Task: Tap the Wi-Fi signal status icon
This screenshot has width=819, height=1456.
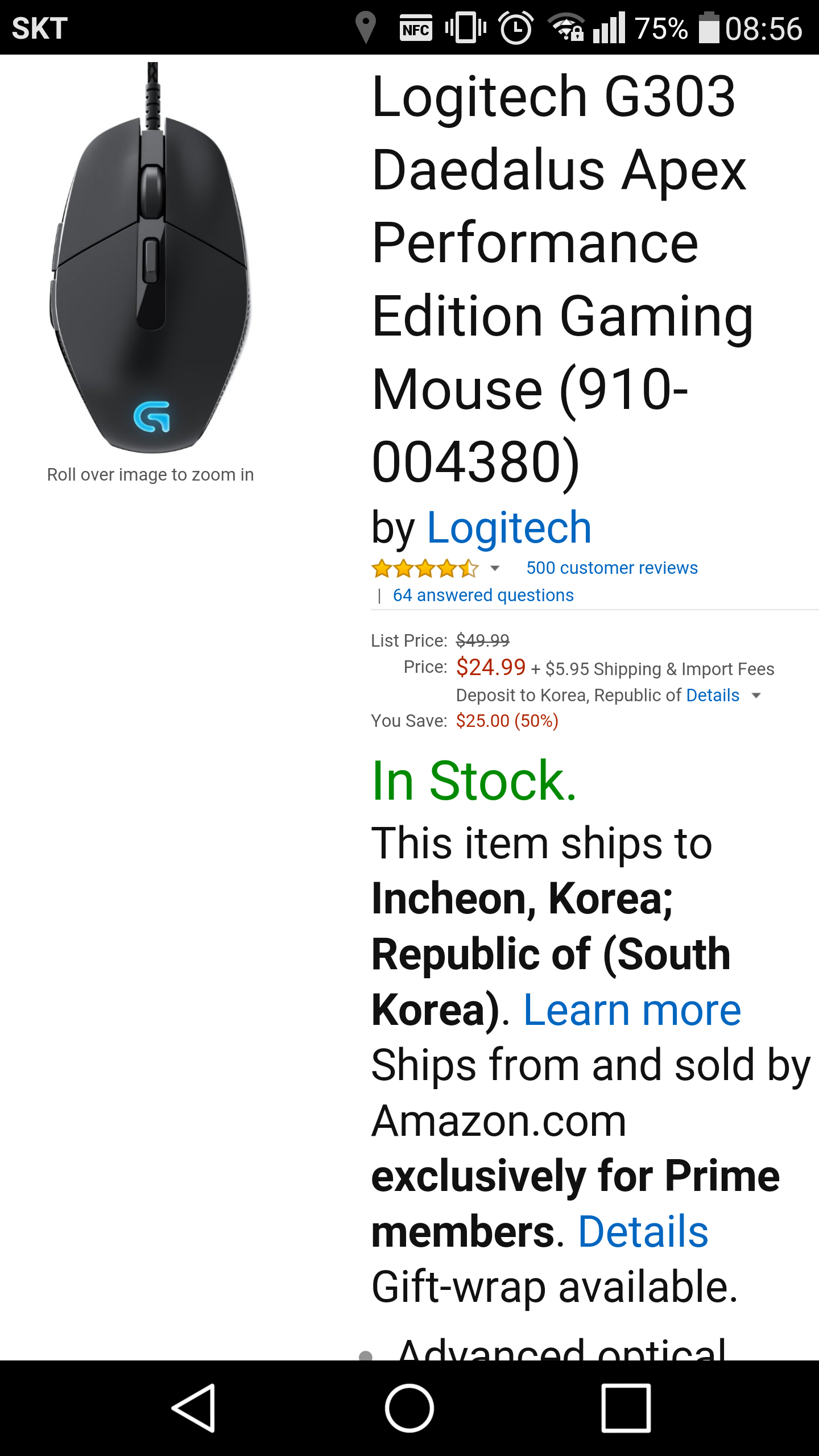Action: tap(565, 27)
